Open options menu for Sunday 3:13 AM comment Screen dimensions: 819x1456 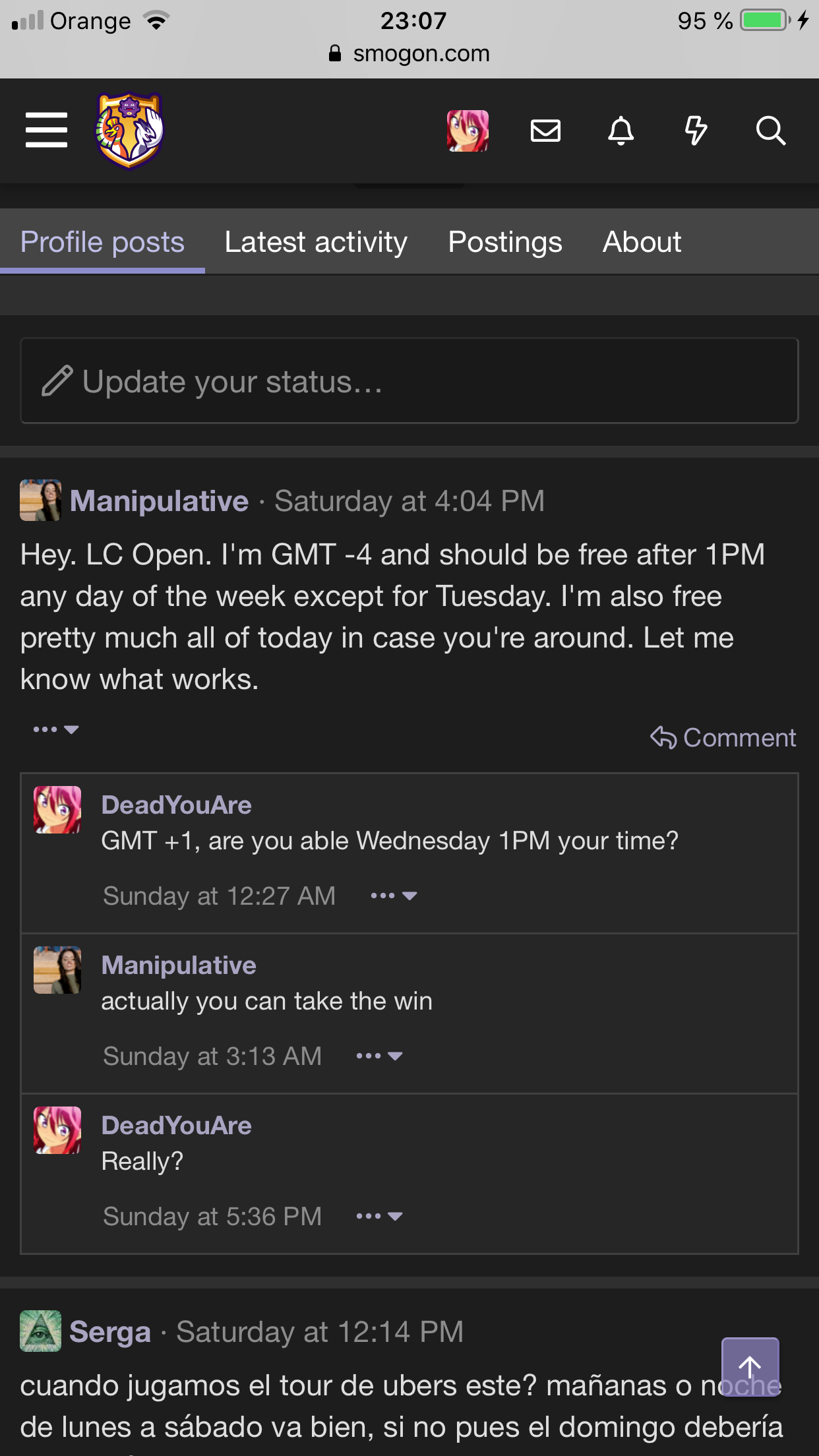[x=379, y=1056]
